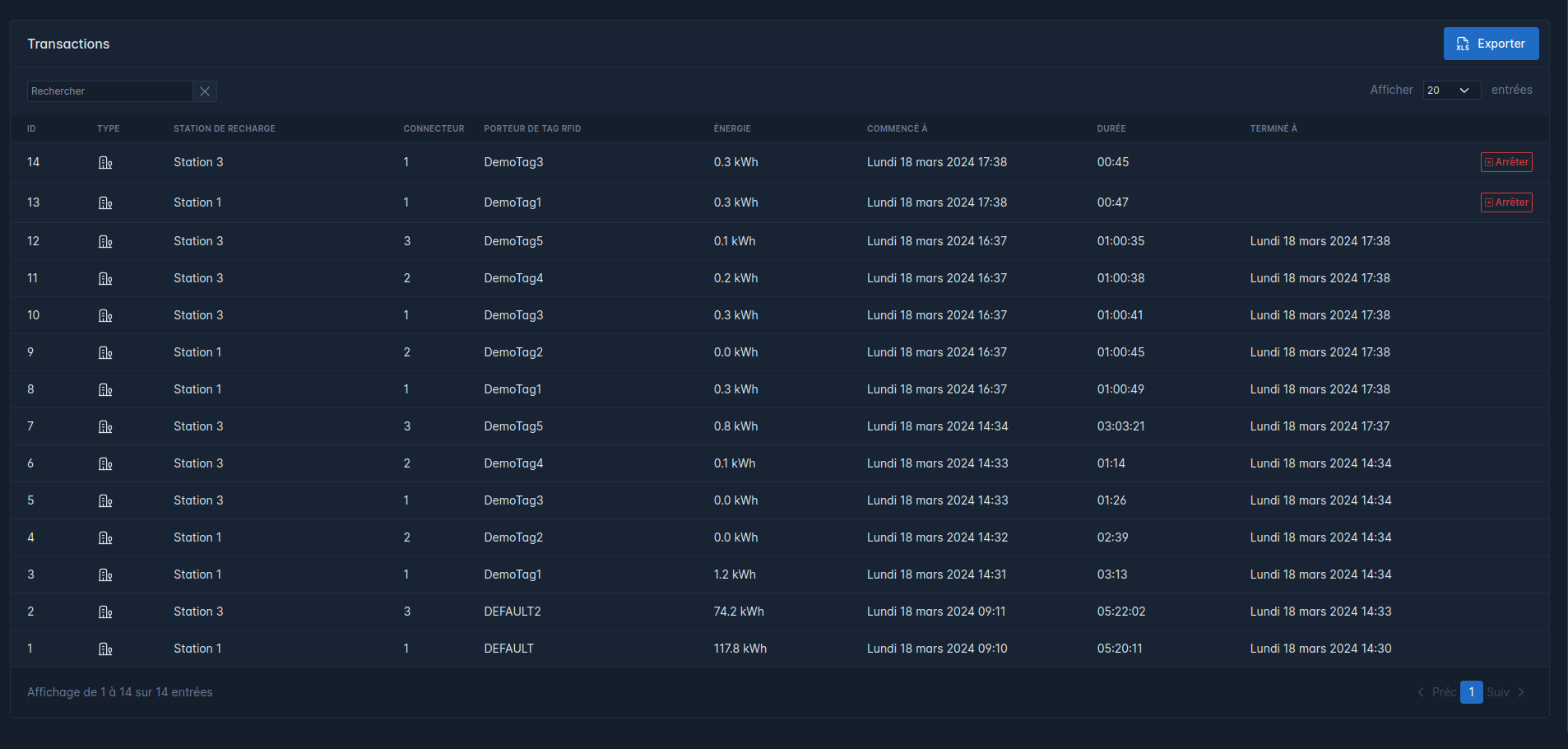The height and width of the screenshot is (749, 1568).
Task: Click the duration 03:13 cell
Action: 1112,575
